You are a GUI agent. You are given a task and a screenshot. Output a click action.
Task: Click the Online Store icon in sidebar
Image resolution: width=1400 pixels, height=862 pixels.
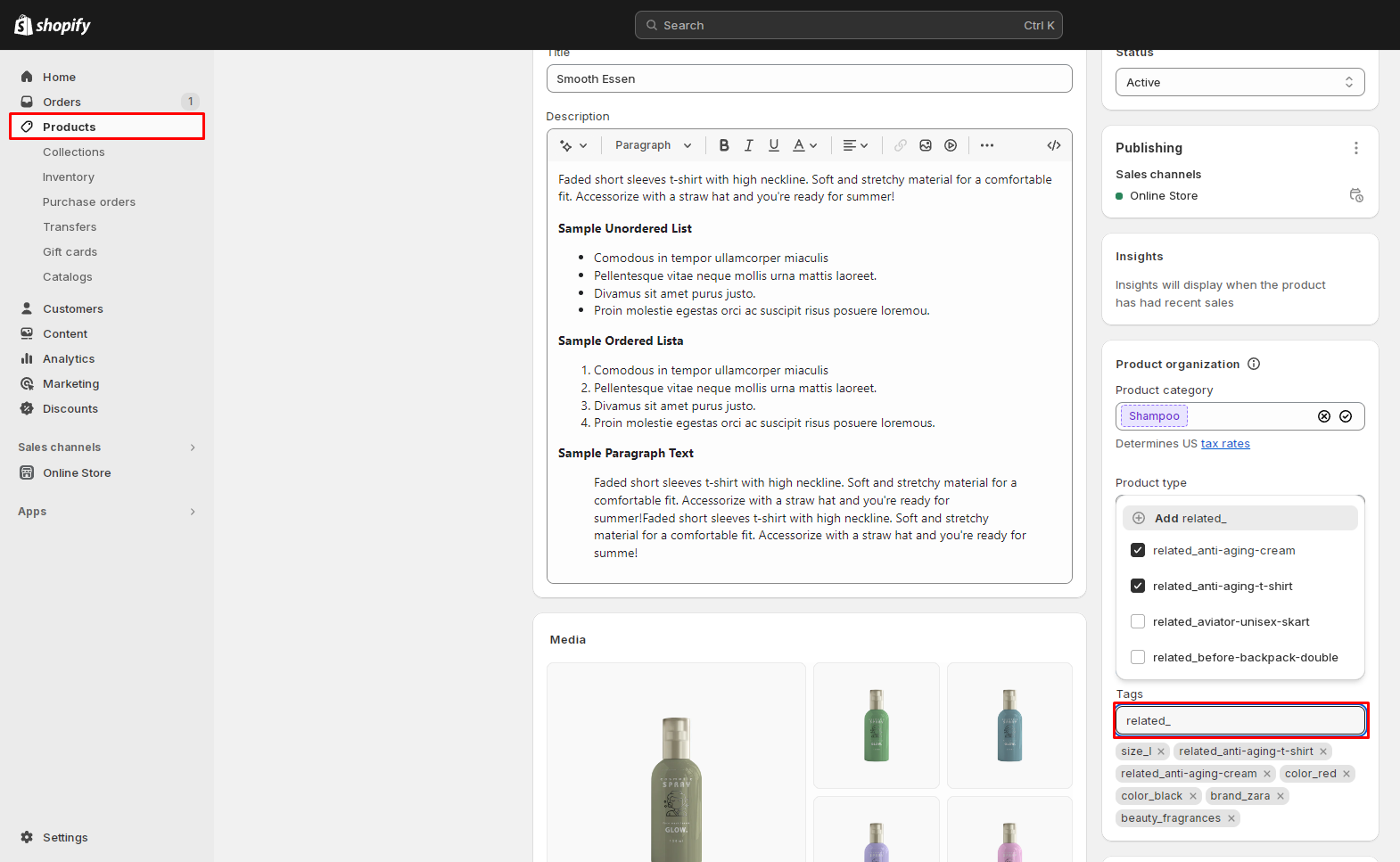27,472
